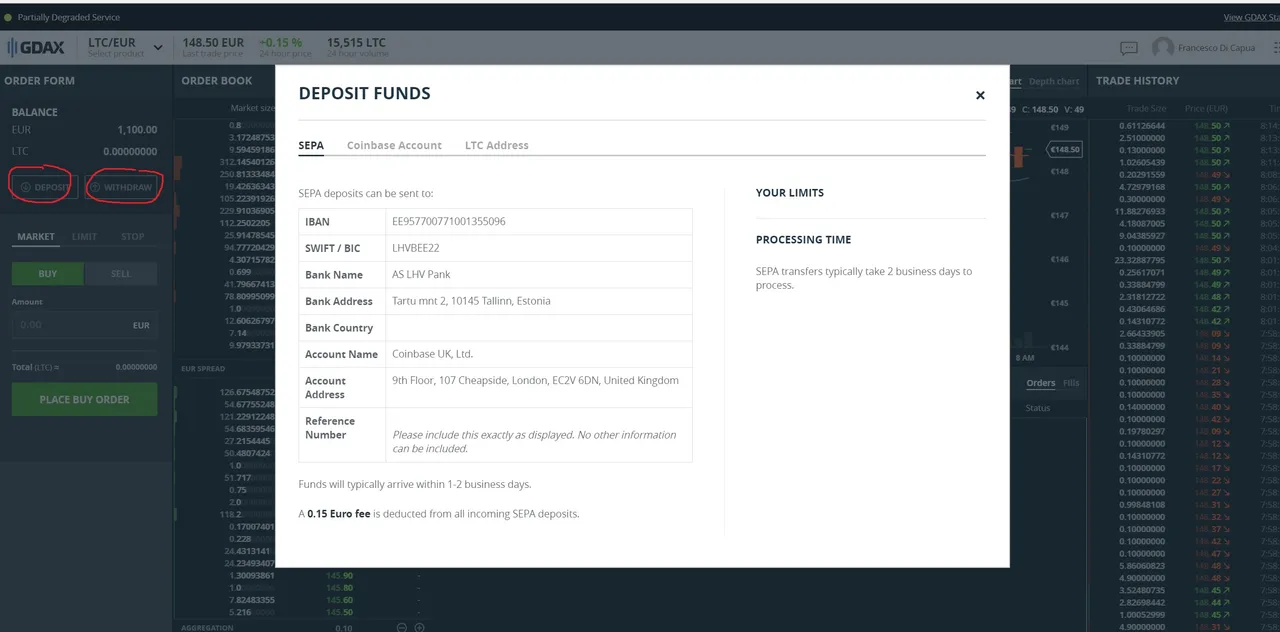
Task: Increase order book aggregation with plus icon
Action: click(420, 627)
